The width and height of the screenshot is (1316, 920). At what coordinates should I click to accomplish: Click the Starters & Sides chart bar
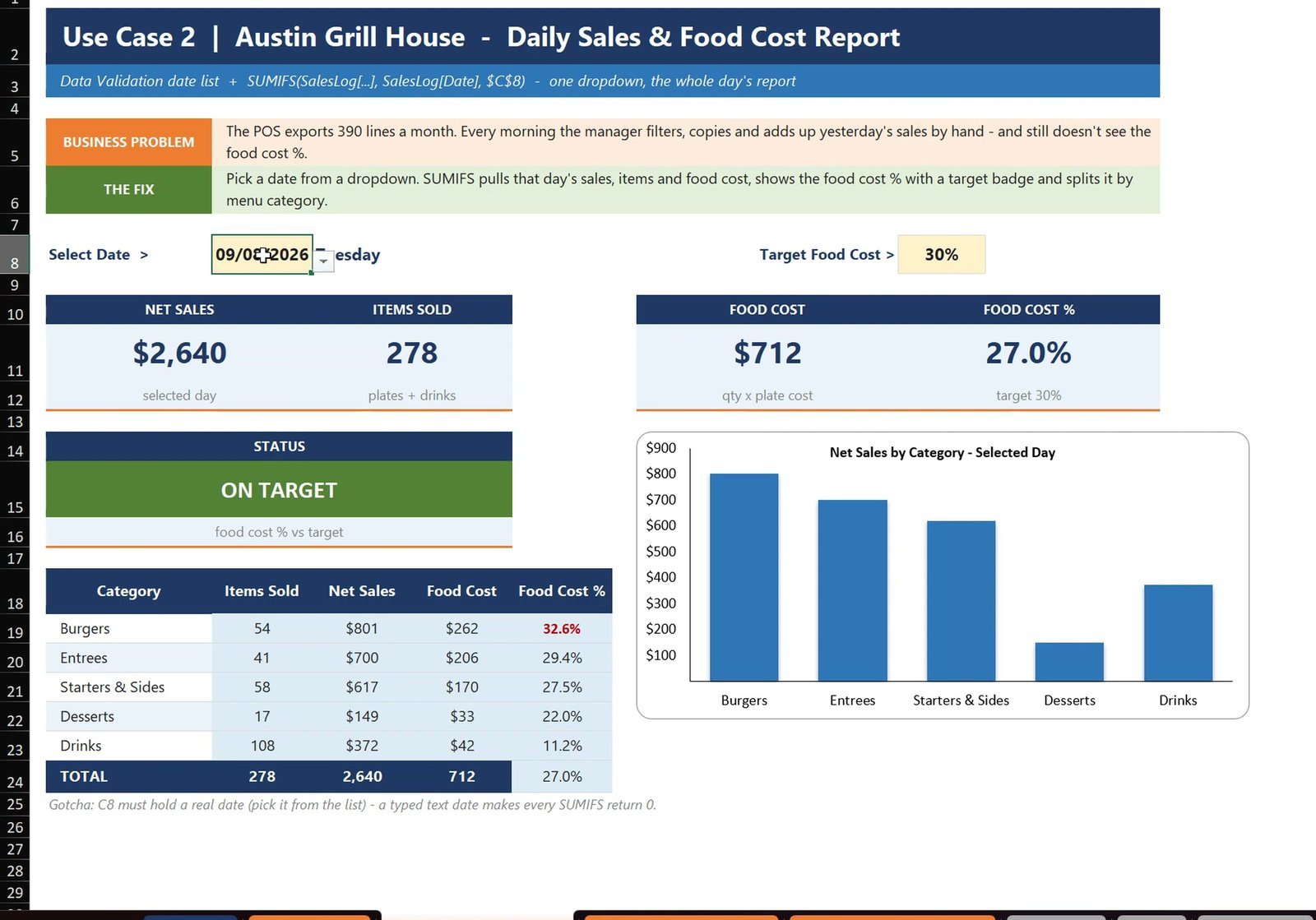(961, 601)
